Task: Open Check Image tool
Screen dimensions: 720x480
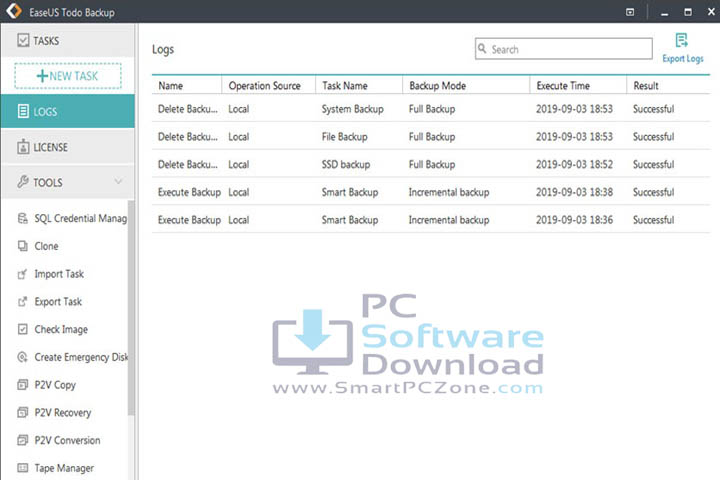Action: (61, 329)
